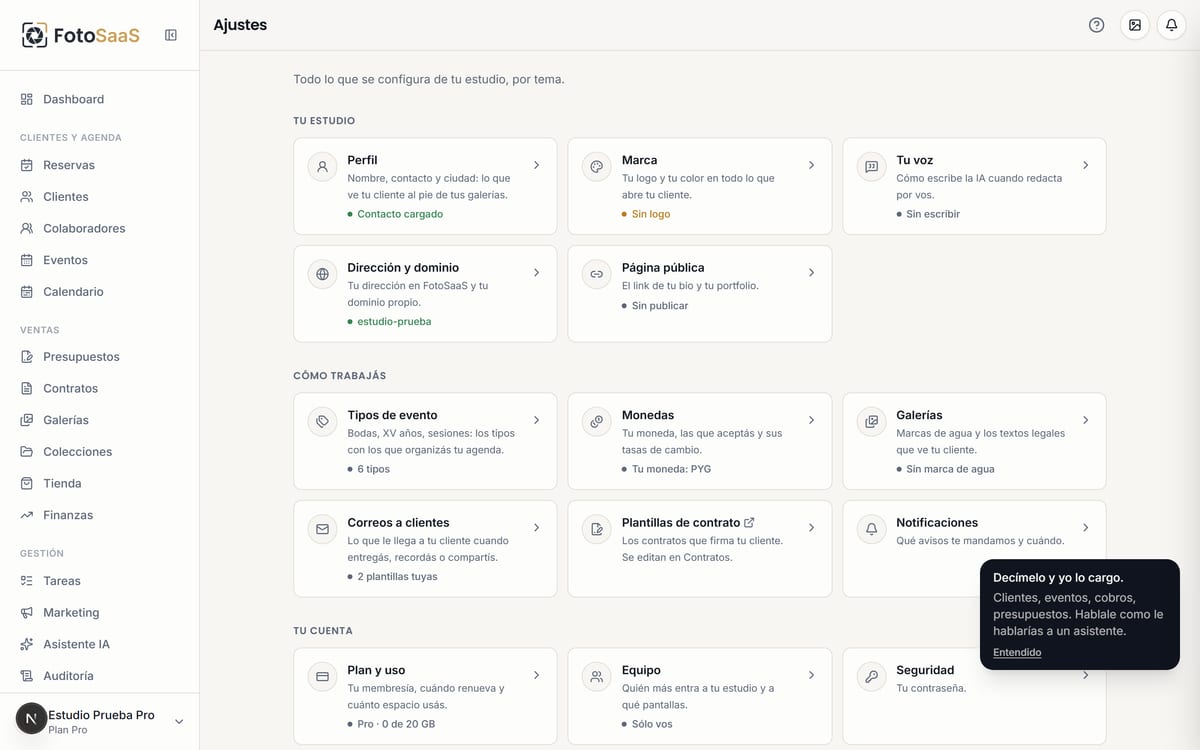Click the 'estudio-prueba' address text
1200x750 pixels.
(x=394, y=322)
